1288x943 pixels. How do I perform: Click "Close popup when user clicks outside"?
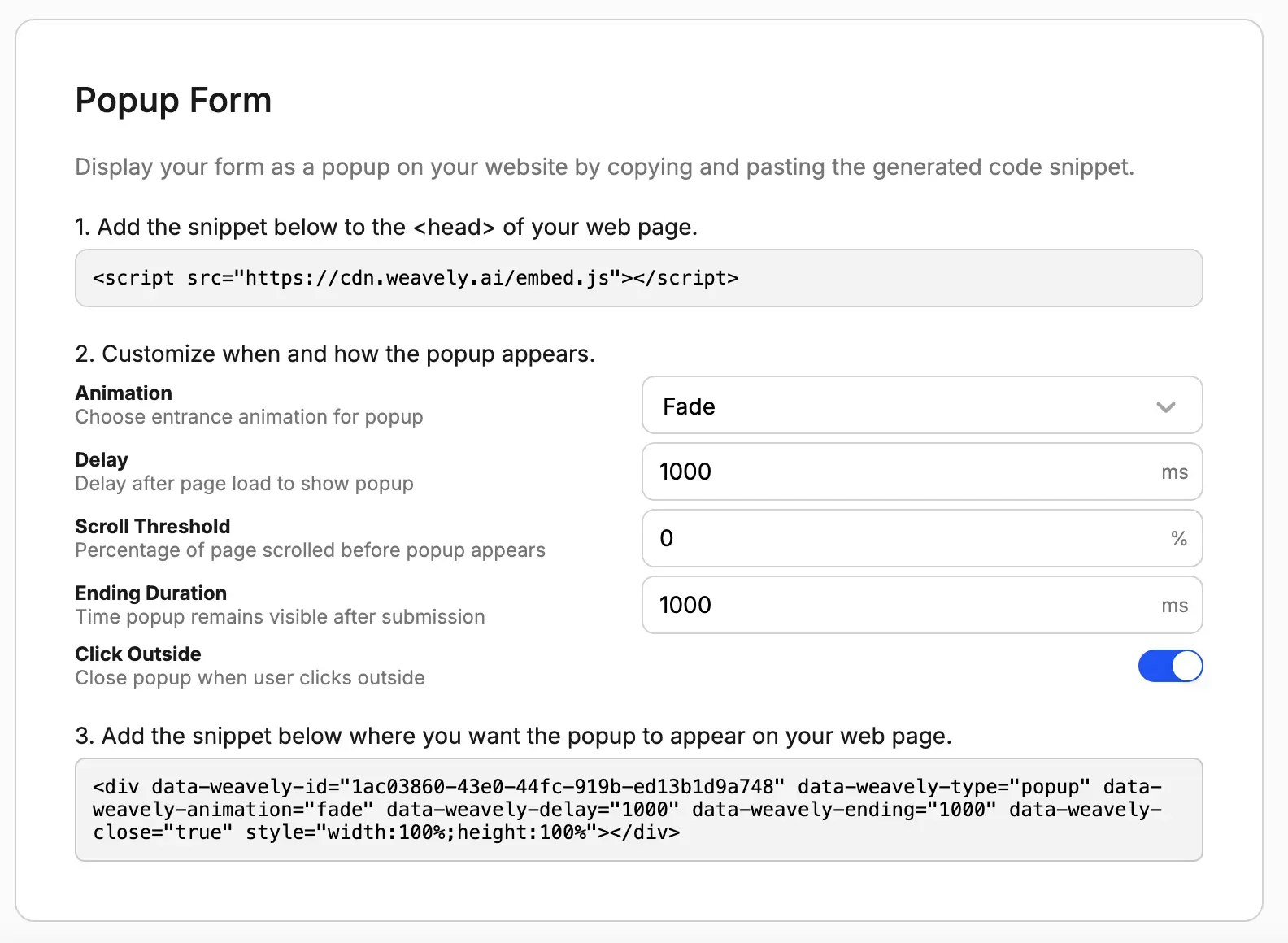pyautogui.click(x=250, y=678)
